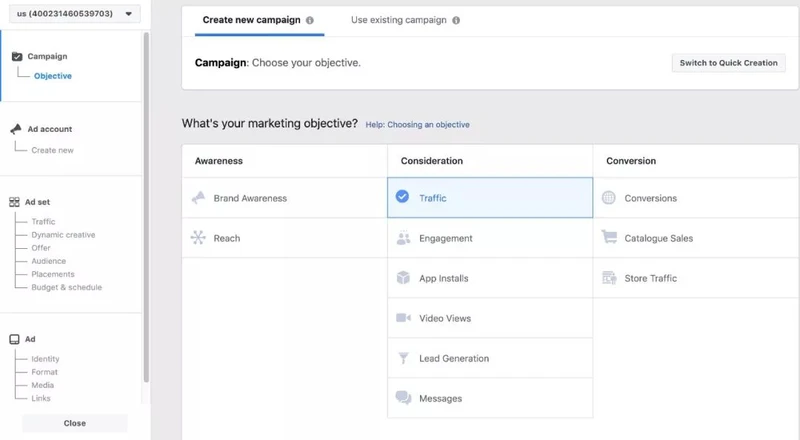
Task: Click the Reach snowflake icon
Action: click(x=198, y=237)
